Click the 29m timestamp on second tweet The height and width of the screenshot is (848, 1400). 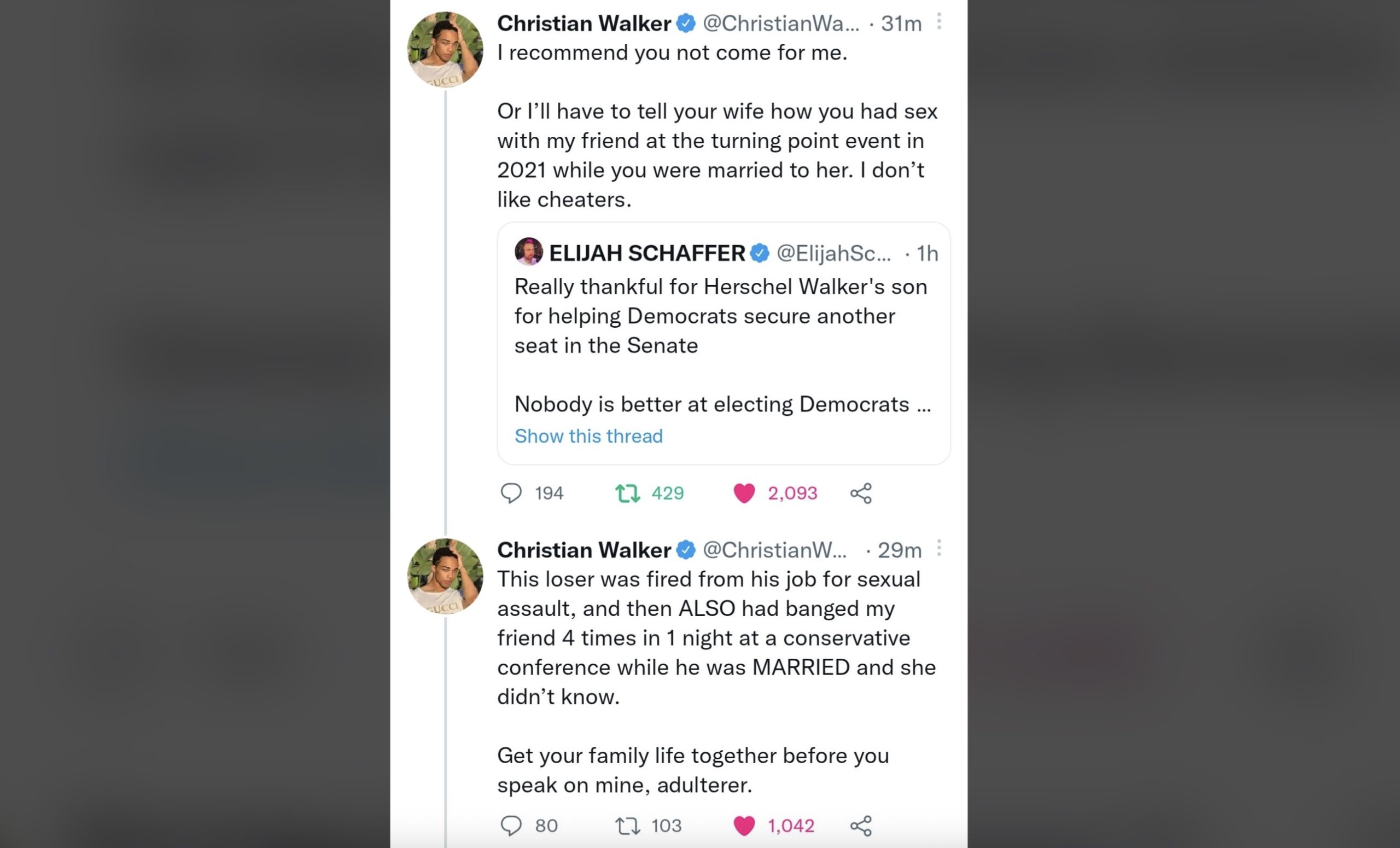(x=900, y=550)
